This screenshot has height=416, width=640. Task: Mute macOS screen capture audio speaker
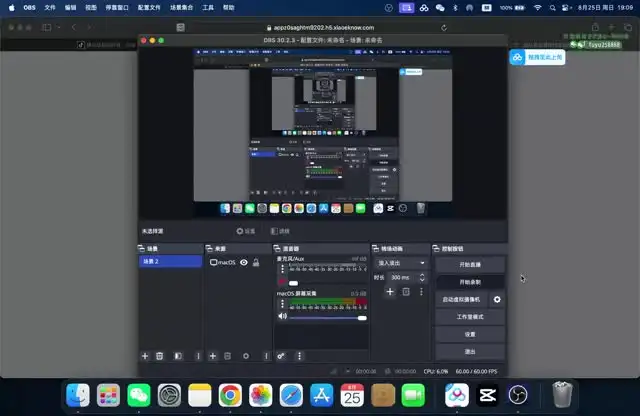[x=282, y=316]
